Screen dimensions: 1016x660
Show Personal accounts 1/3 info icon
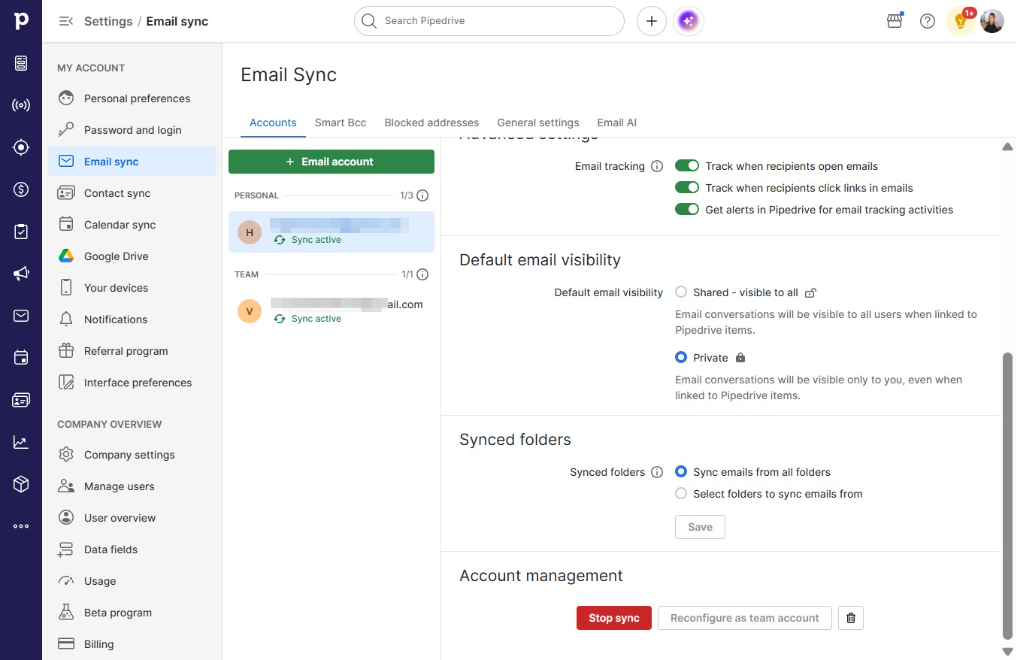point(422,196)
